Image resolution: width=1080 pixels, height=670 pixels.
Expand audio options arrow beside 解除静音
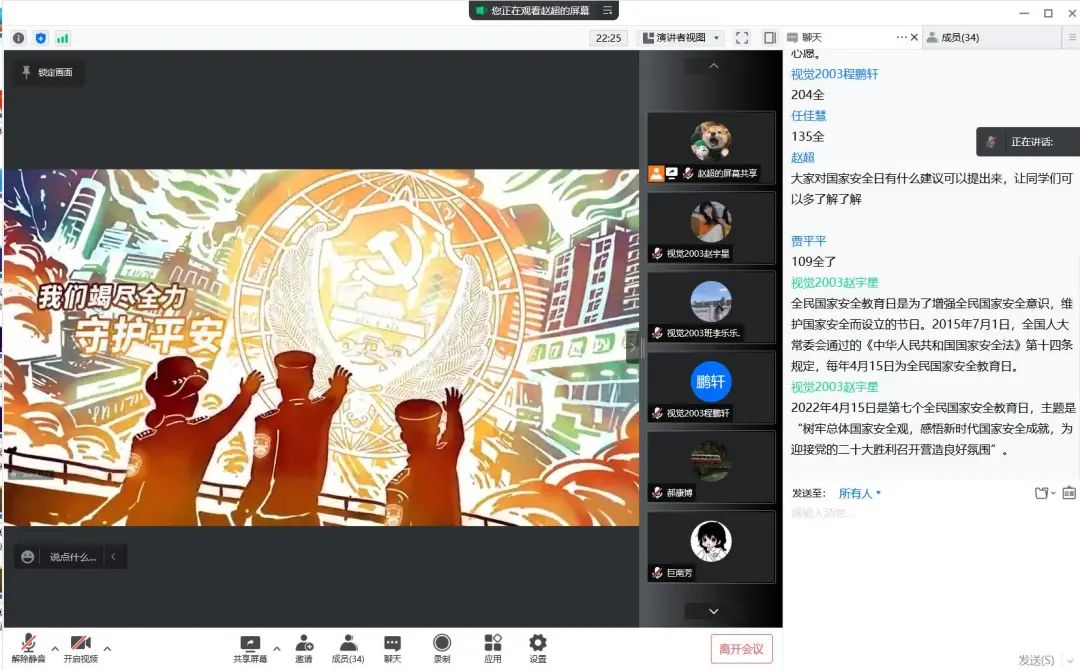[55, 648]
